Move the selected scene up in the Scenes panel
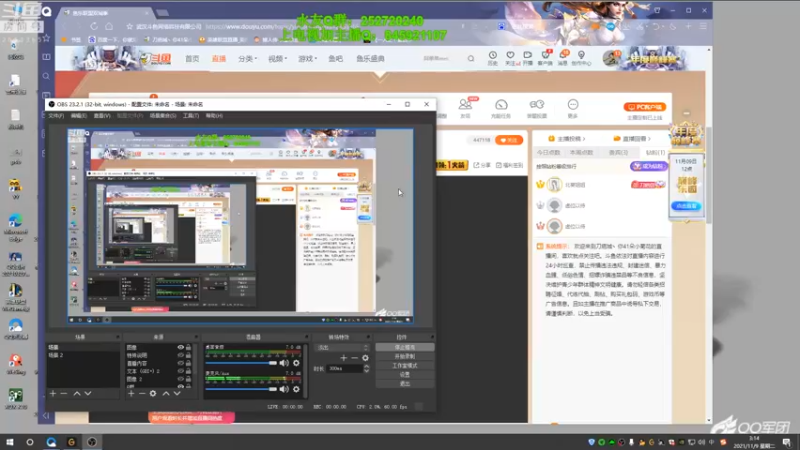 click(77, 394)
